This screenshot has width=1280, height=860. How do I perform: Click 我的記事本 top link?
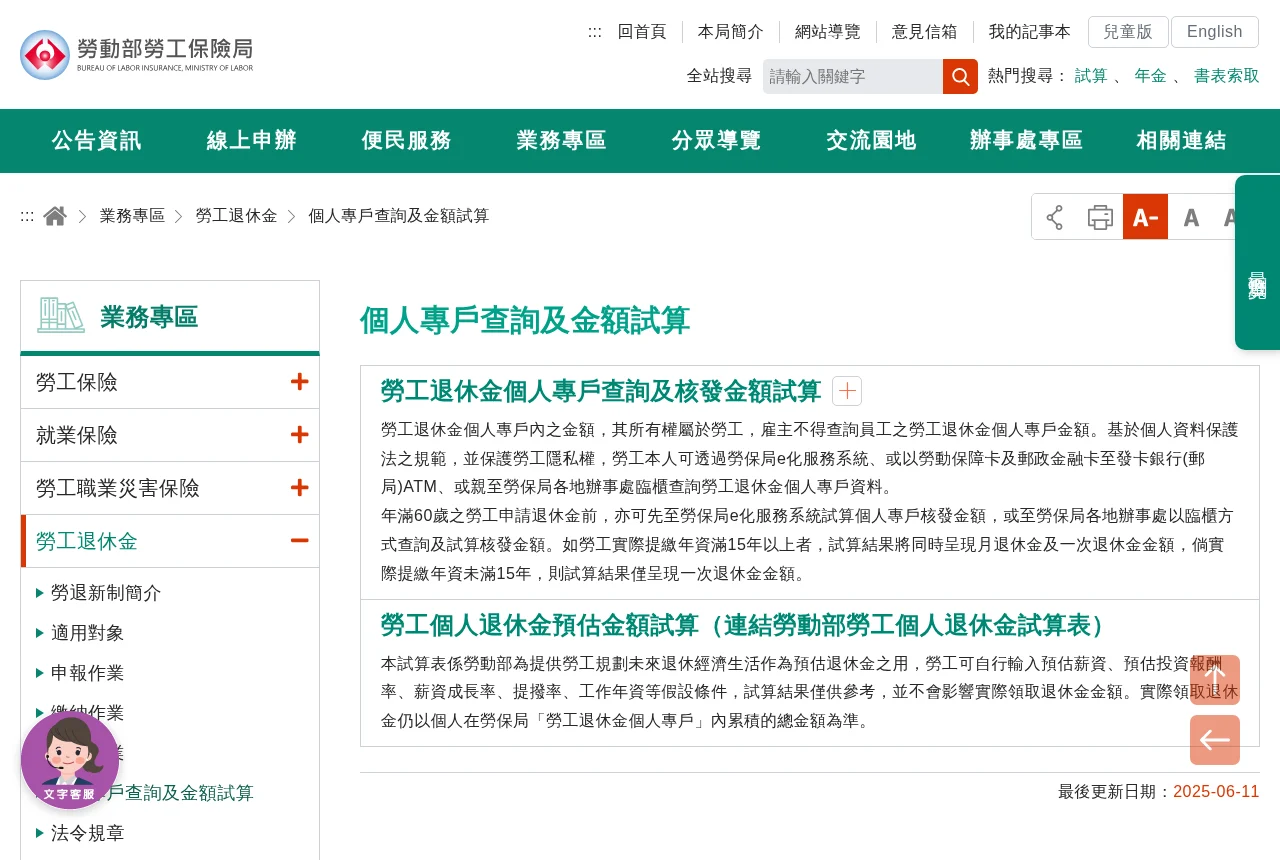pyautogui.click(x=1030, y=32)
